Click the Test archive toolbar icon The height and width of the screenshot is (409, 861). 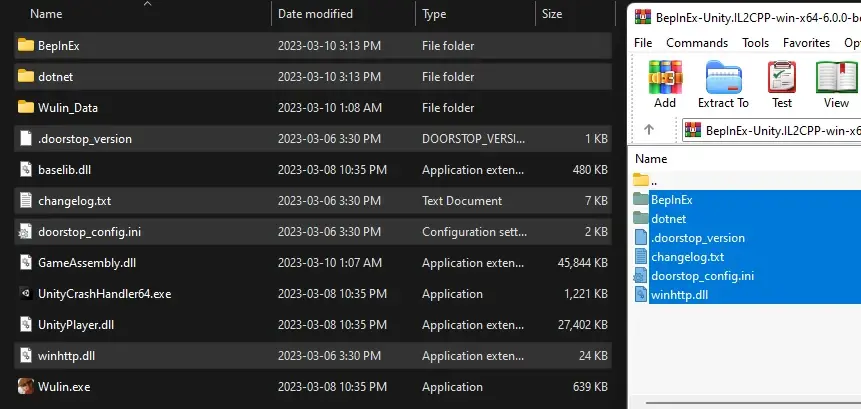click(x=782, y=79)
